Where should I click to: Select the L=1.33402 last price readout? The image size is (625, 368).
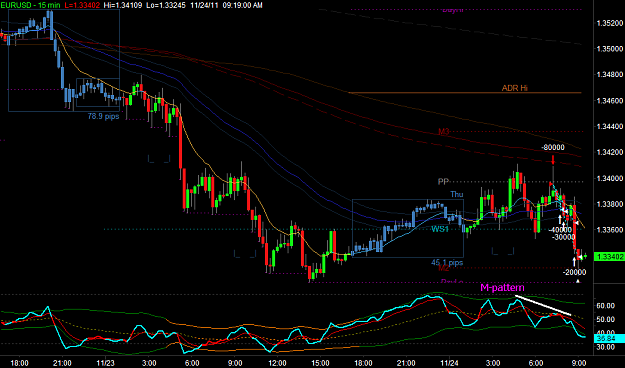(x=82, y=5)
